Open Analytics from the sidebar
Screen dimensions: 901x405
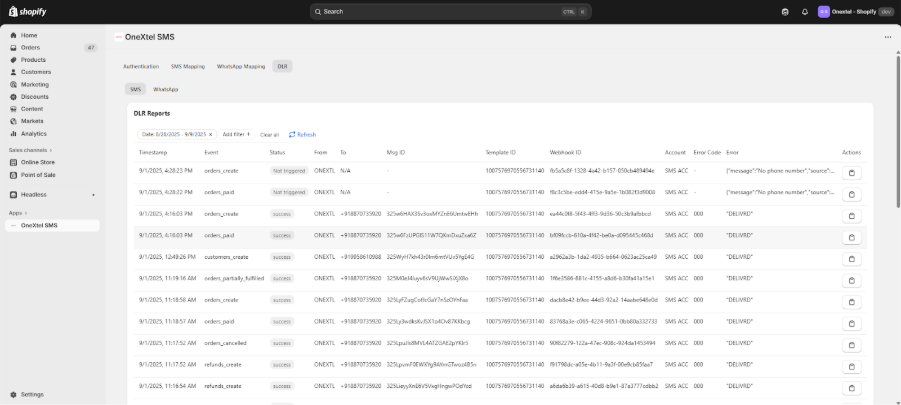click(34, 133)
